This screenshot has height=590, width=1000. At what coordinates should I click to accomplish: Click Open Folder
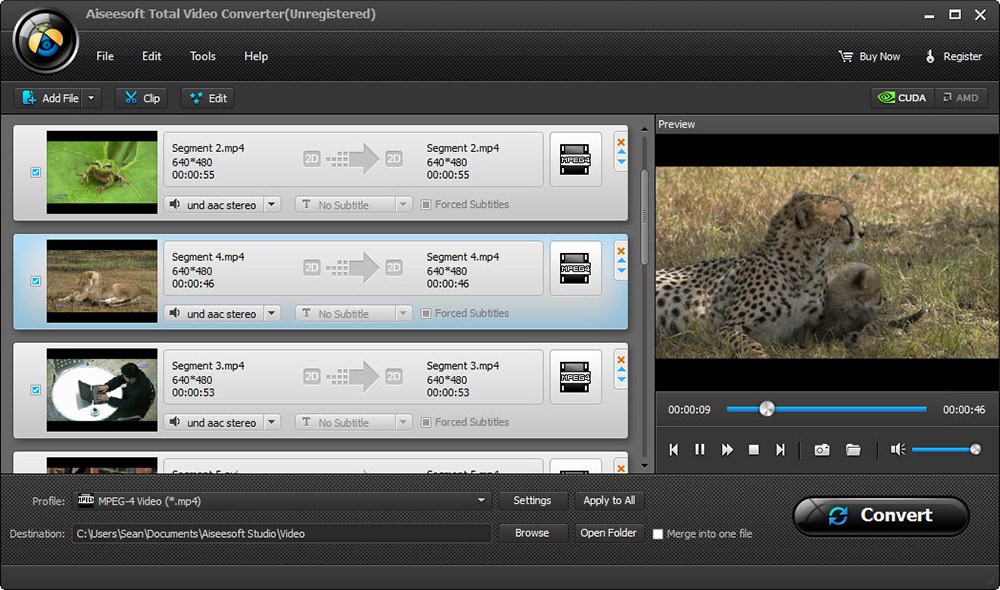[608, 533]
